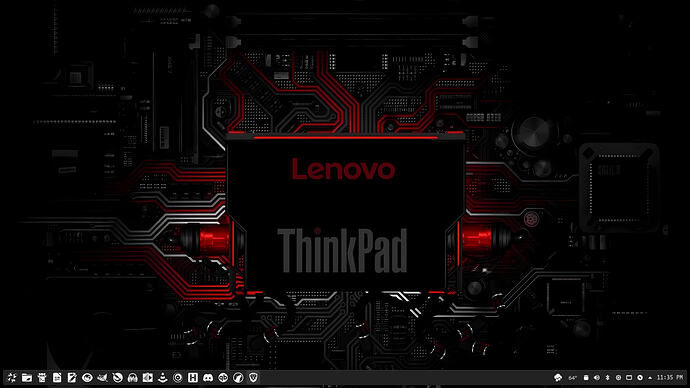Open the application launcher in the panel
This screenshot has width=690, height=388.
pyautogui.click(x=12, y=377)
